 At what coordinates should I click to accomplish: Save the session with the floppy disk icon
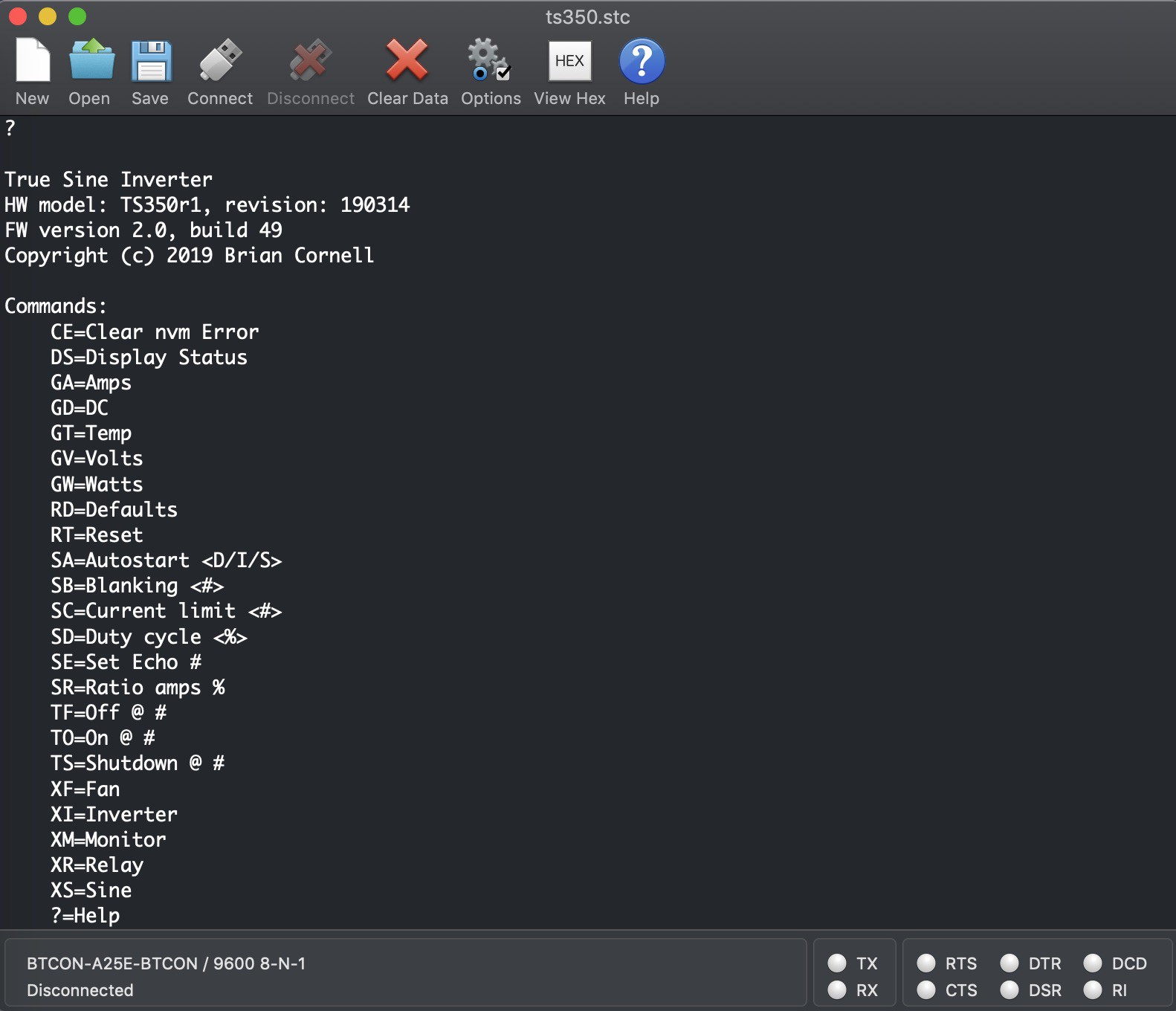(151, 60)
